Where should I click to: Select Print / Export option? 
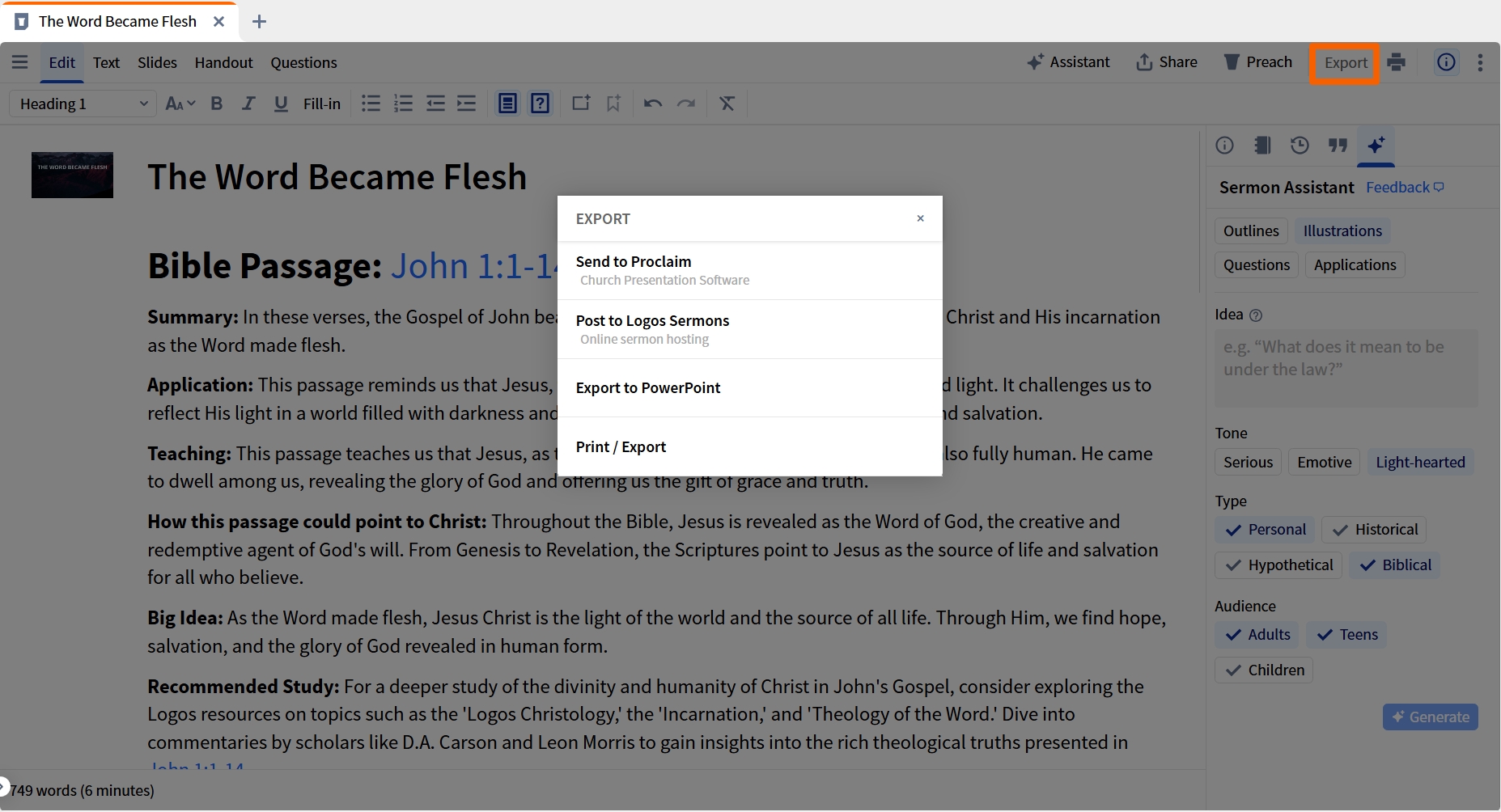(x=749, y=447)
